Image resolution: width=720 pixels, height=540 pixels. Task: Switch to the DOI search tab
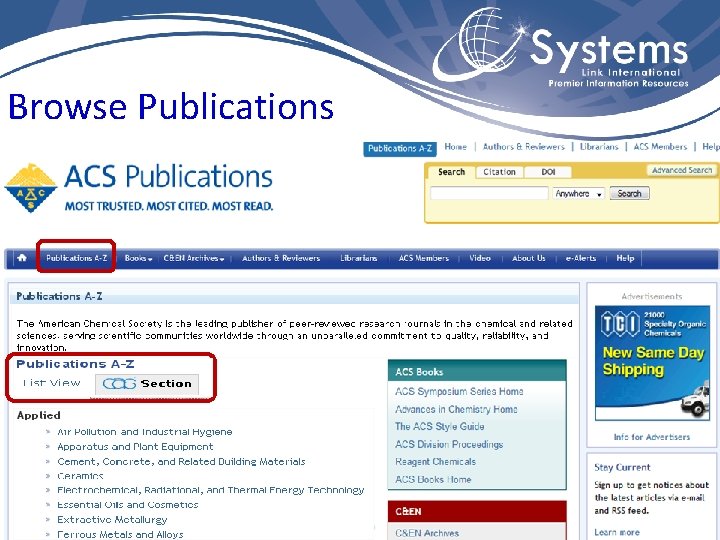point(548,172)
